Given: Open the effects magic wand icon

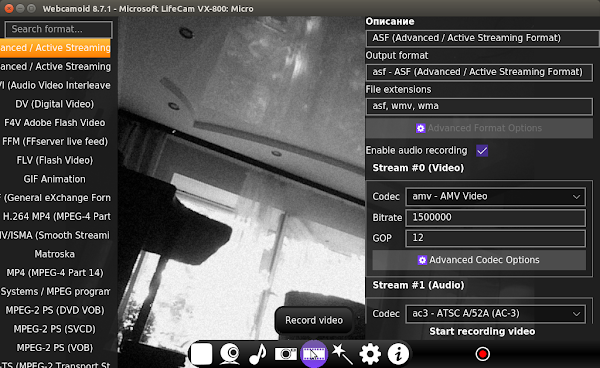Looking at the screenshot, I should tap(342, 353).
